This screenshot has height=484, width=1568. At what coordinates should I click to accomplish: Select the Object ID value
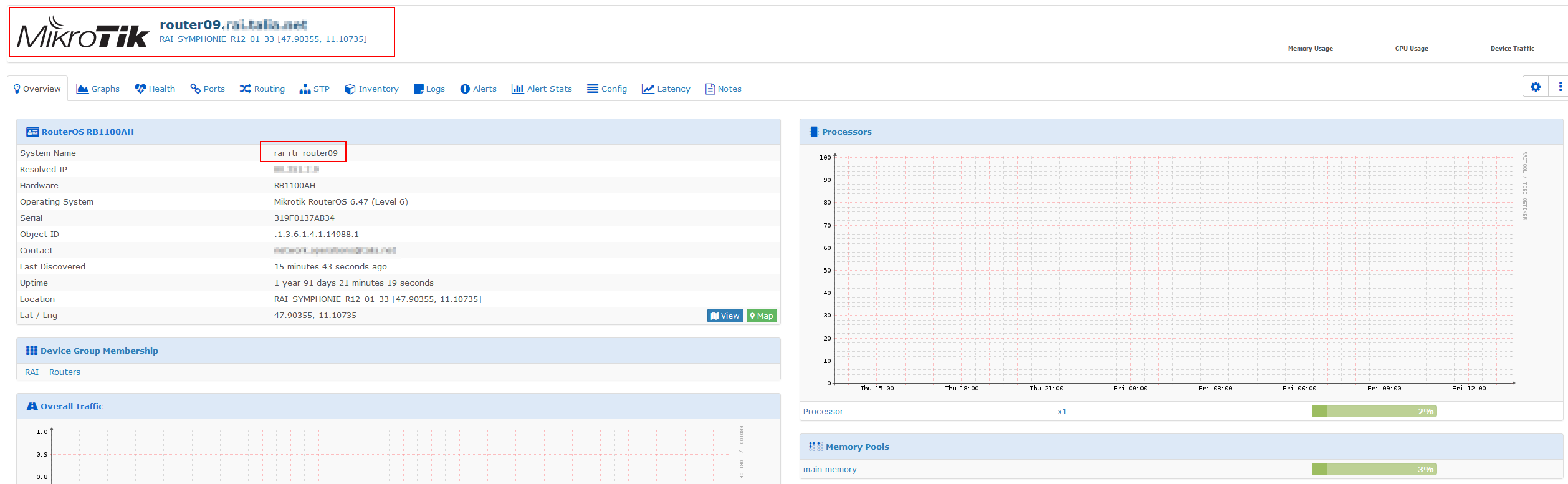tap(317, 234)
